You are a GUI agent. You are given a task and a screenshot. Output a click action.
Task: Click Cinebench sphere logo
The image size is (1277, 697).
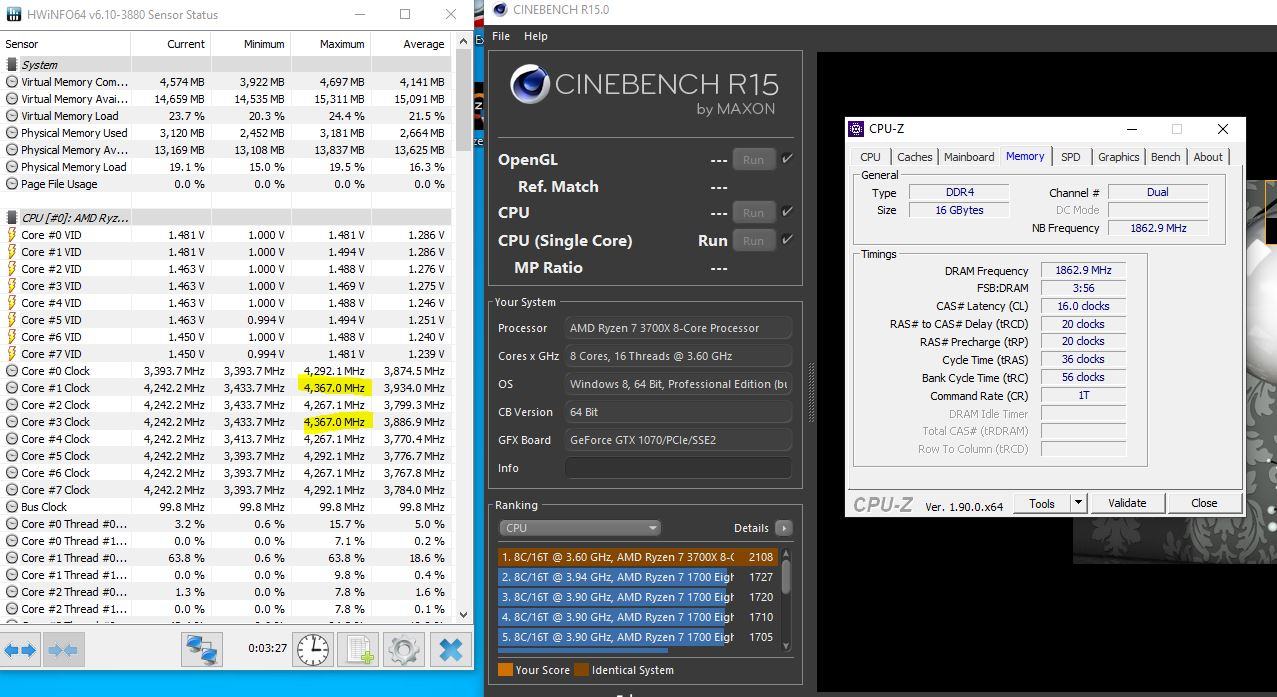tap(529, 84)
